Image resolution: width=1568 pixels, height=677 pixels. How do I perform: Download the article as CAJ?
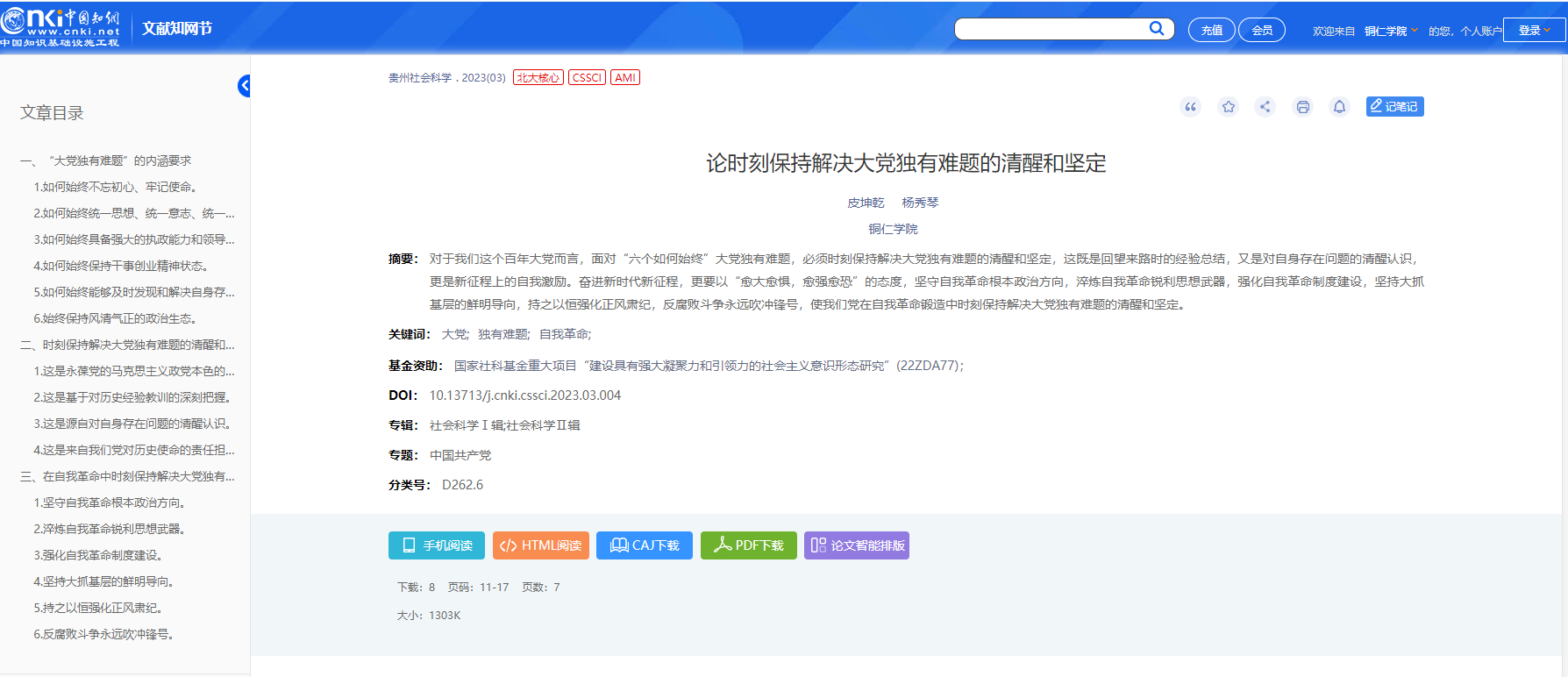644,545
